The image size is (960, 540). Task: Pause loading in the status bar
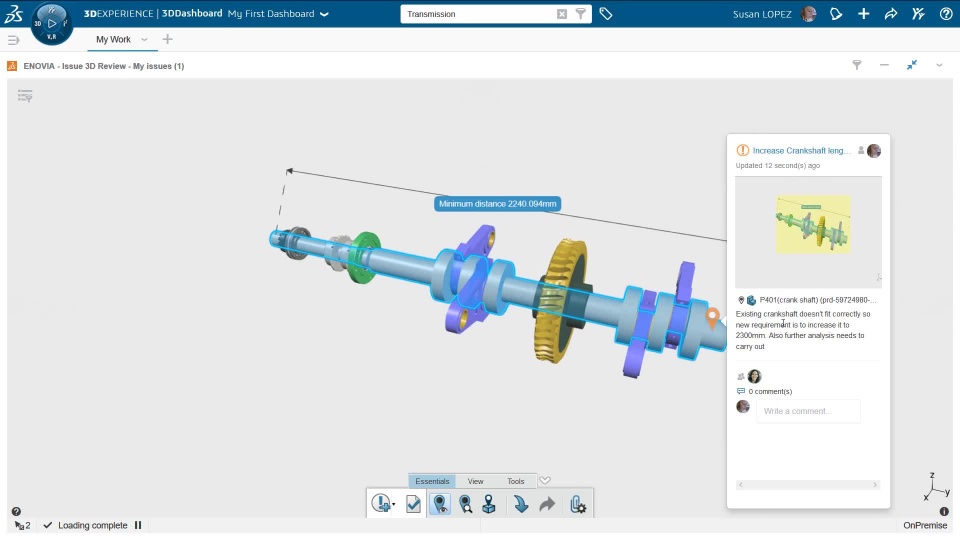138,525
